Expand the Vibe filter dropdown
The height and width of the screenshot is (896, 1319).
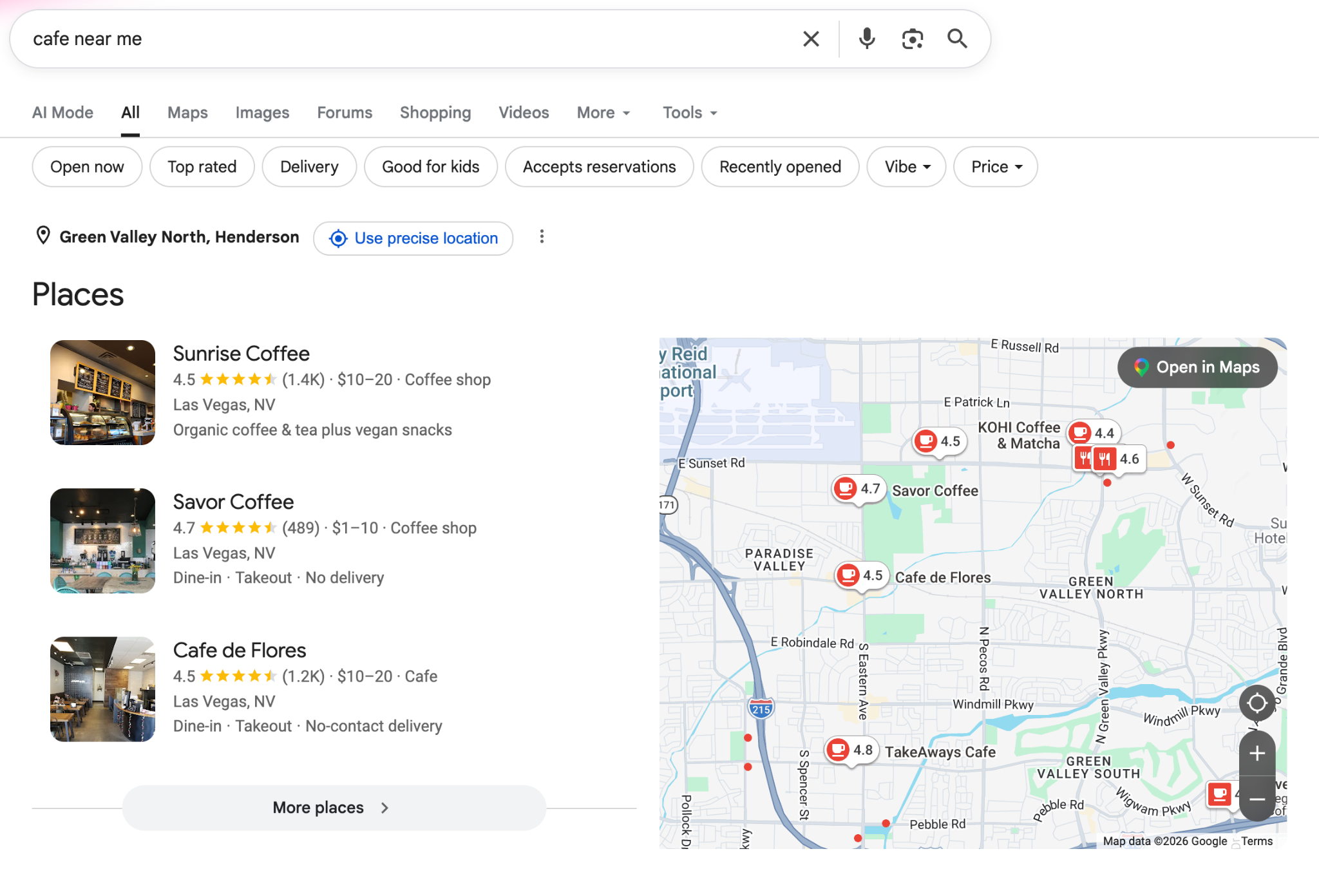click(906, 167)
